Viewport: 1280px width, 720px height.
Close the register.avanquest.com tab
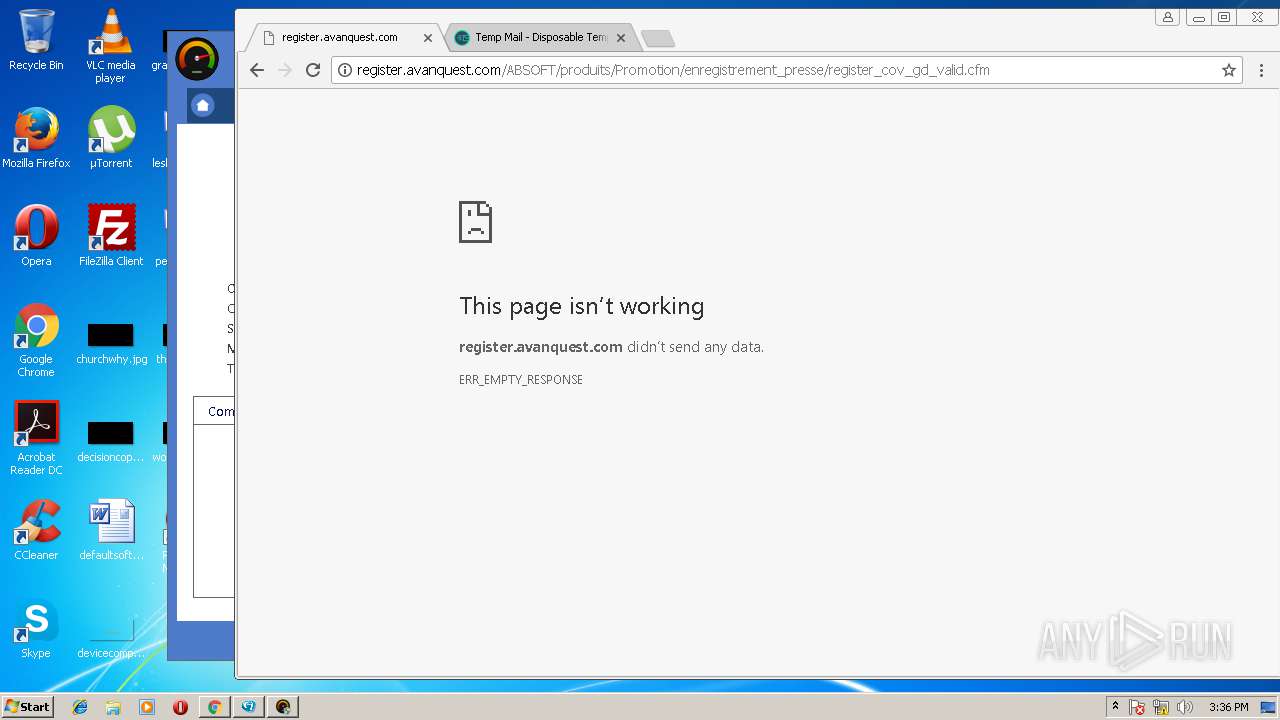(428, 38)
